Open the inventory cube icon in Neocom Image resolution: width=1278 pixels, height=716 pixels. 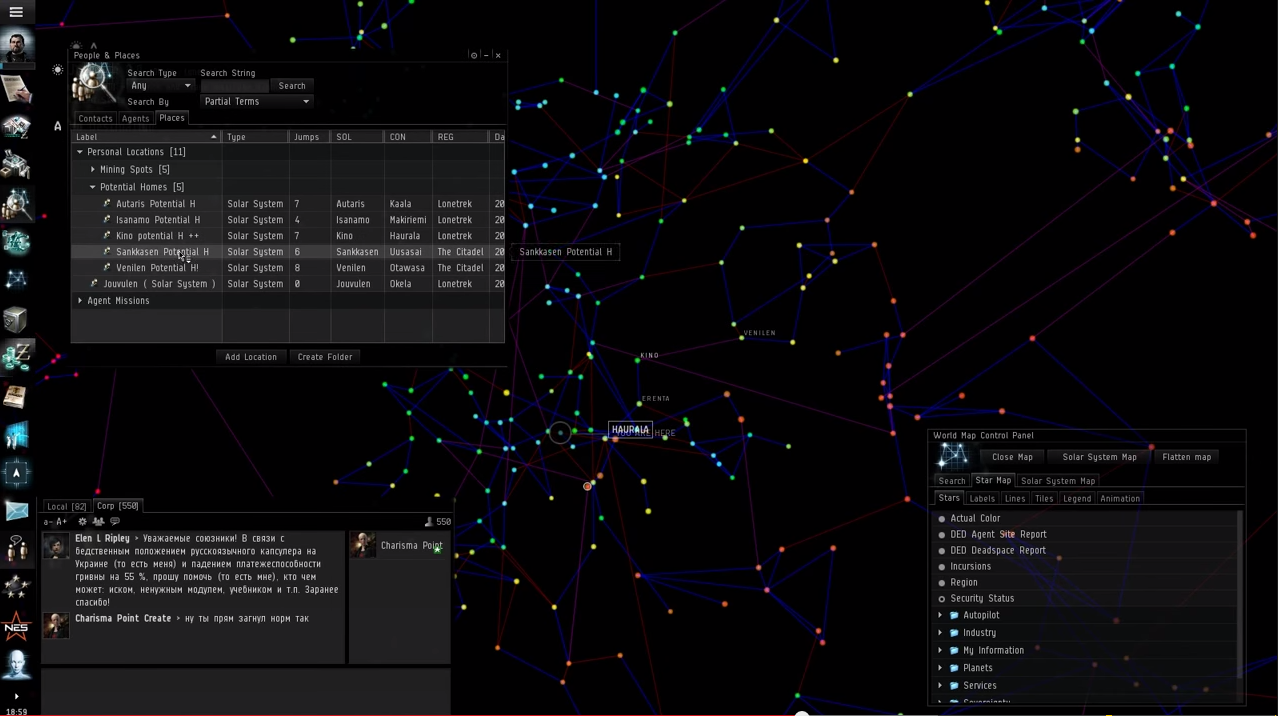[16, 319]
